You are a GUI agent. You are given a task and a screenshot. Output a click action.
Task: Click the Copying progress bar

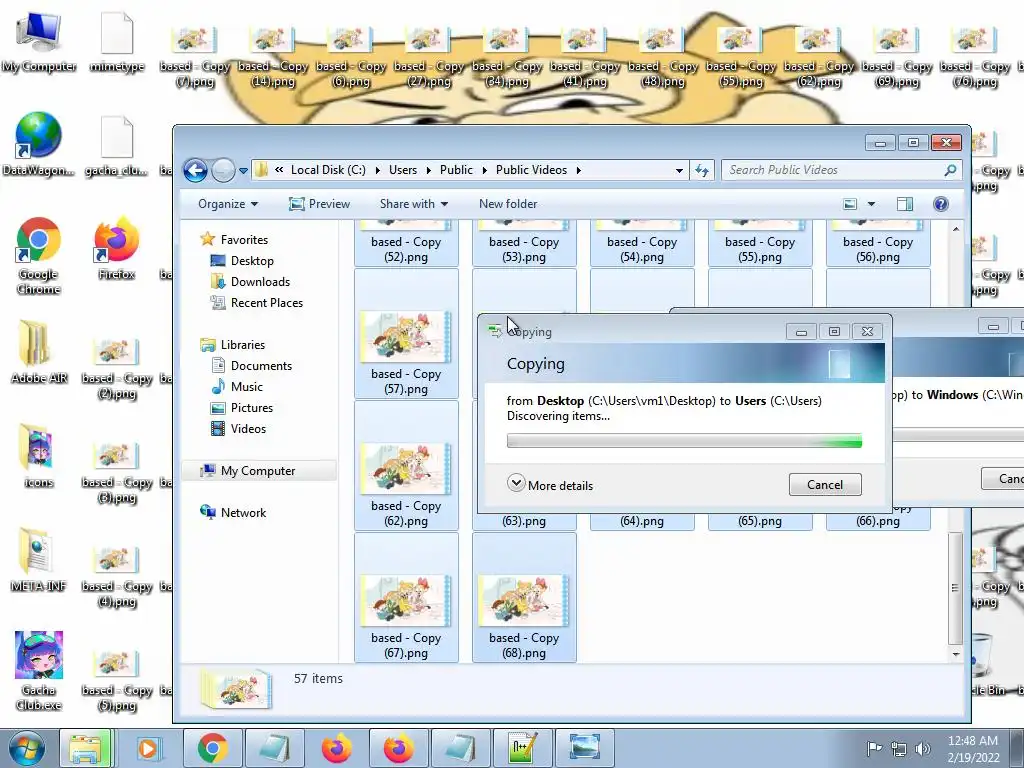pos(684,441)
